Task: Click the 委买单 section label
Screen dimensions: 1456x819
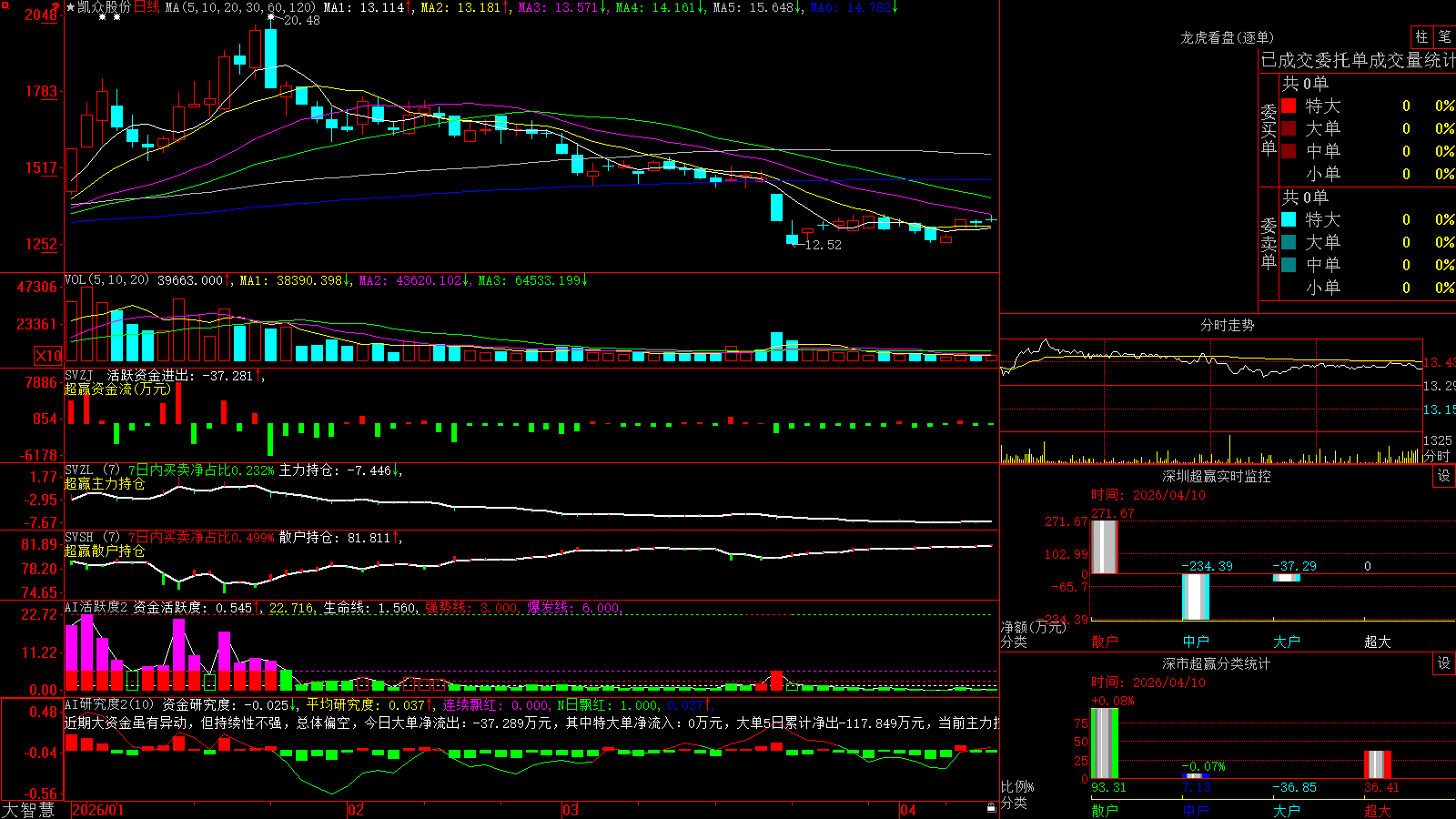Action: click(x=1269, y=129)
